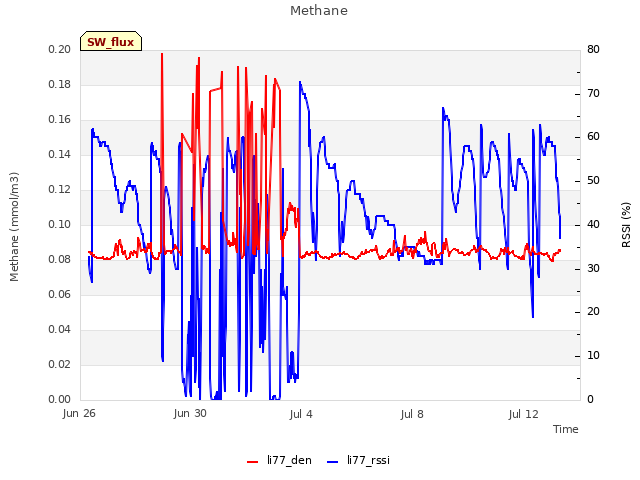Click the 0.14 left axis value
The image size is (640, 480).
(x=60, y=155)
